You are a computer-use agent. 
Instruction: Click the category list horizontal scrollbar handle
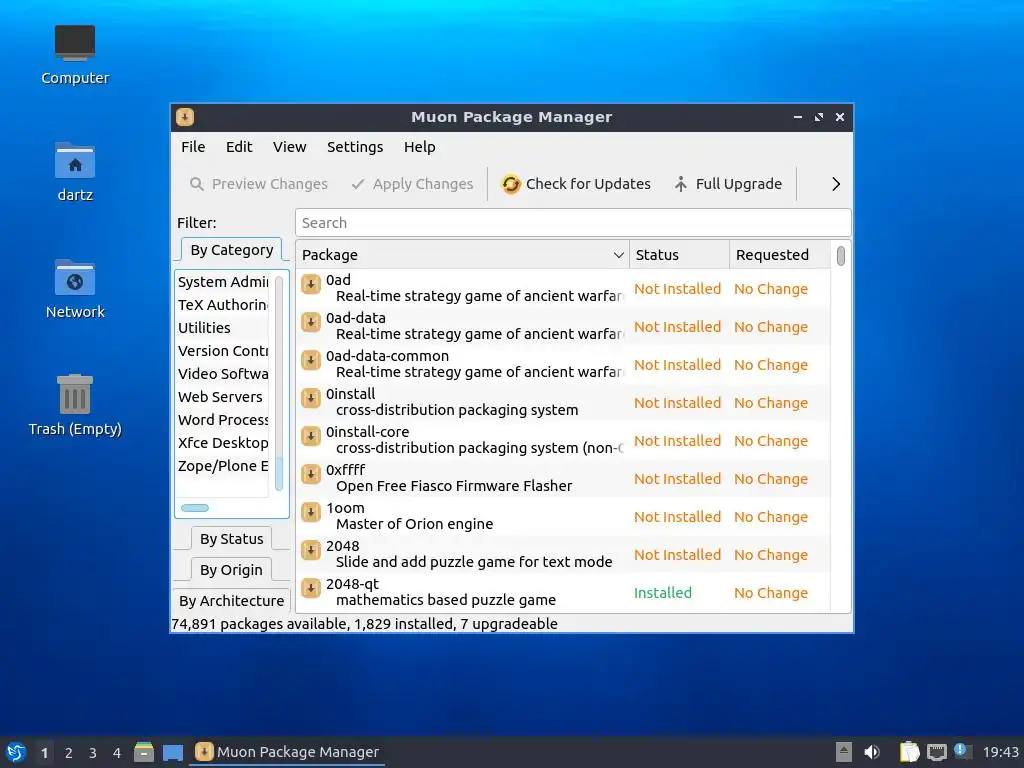point(195,508)
